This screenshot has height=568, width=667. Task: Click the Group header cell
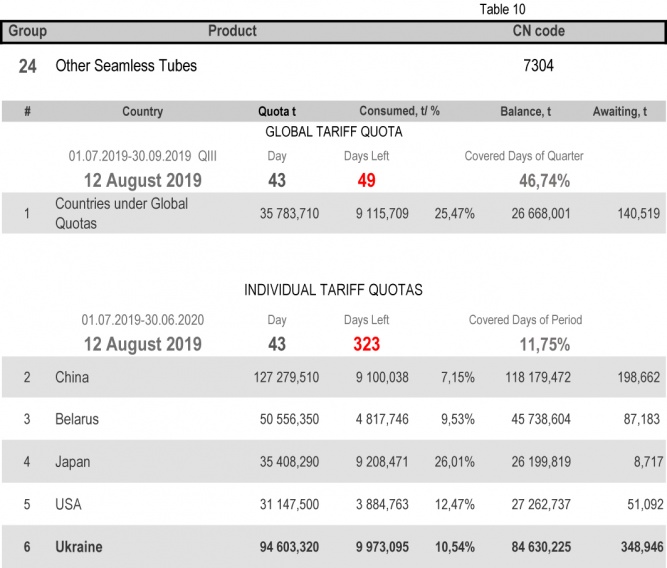pyautogui.click(x=27, y=31)
